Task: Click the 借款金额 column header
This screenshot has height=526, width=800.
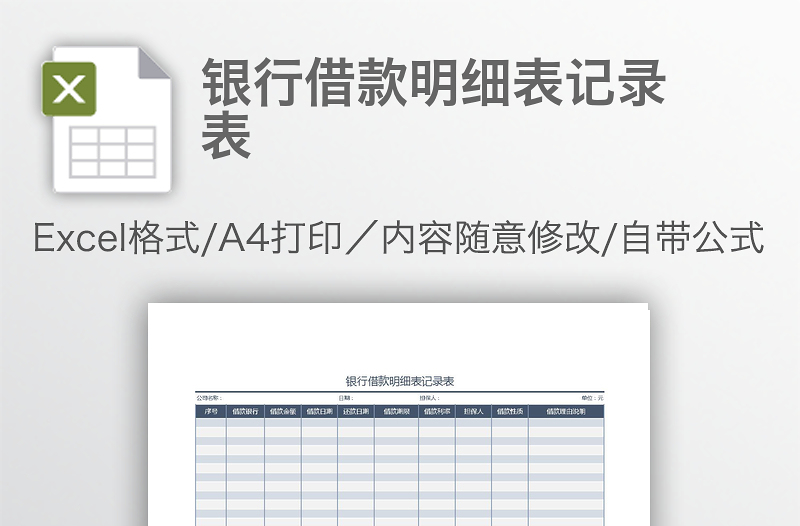Action: (x=283, y=411)
